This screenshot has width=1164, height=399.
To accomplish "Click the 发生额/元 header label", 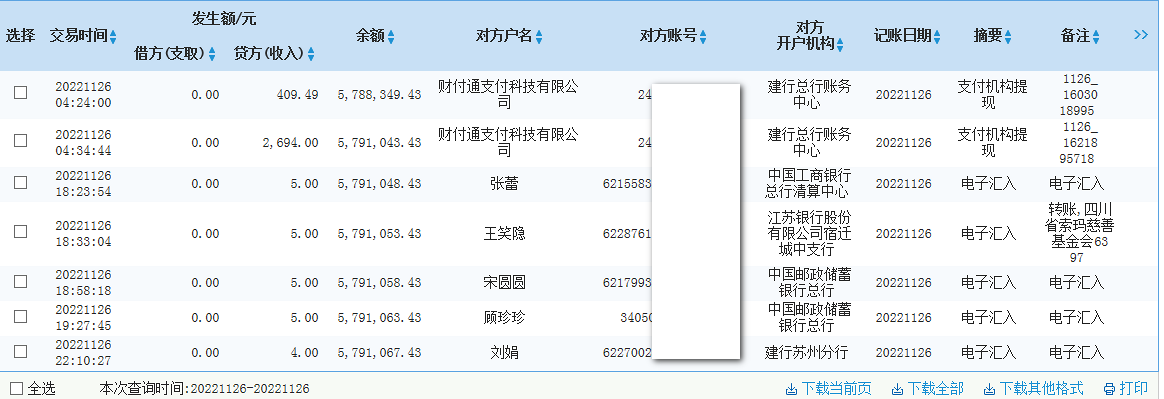I will tap(224, 19).
